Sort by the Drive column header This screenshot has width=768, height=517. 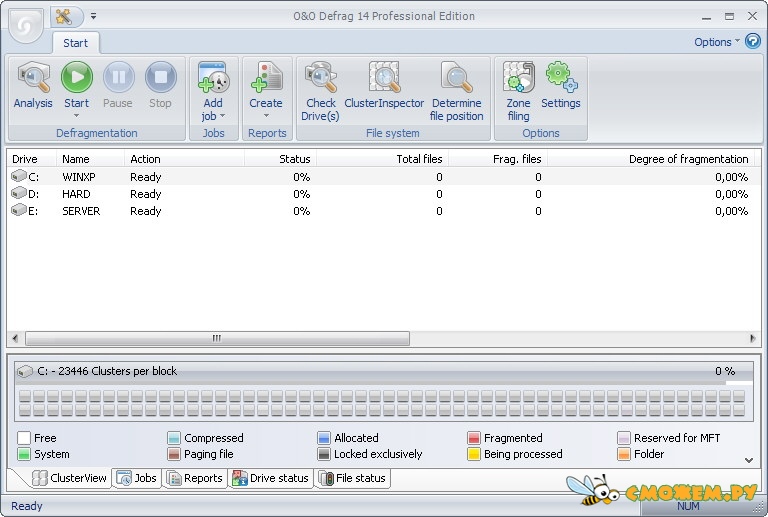pyautogui.click(x=32, y=159)
